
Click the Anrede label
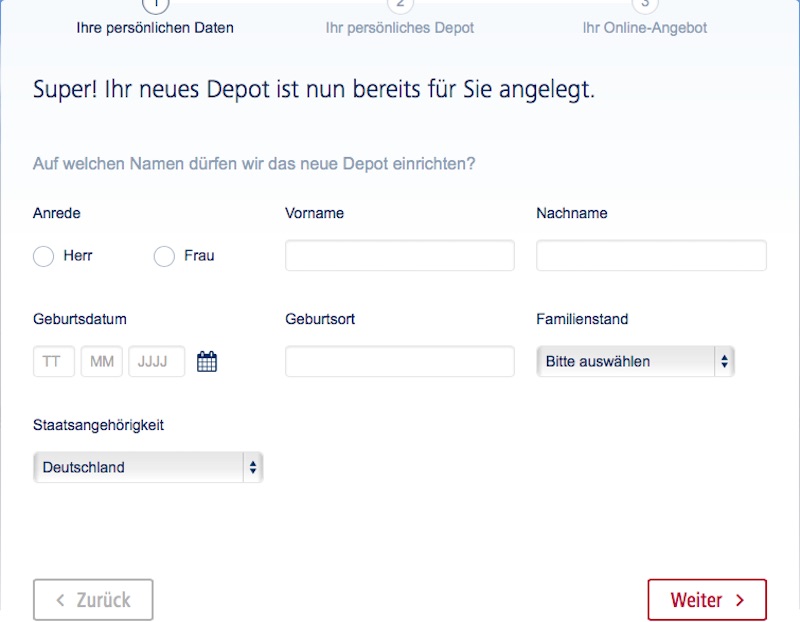(57, 213)
